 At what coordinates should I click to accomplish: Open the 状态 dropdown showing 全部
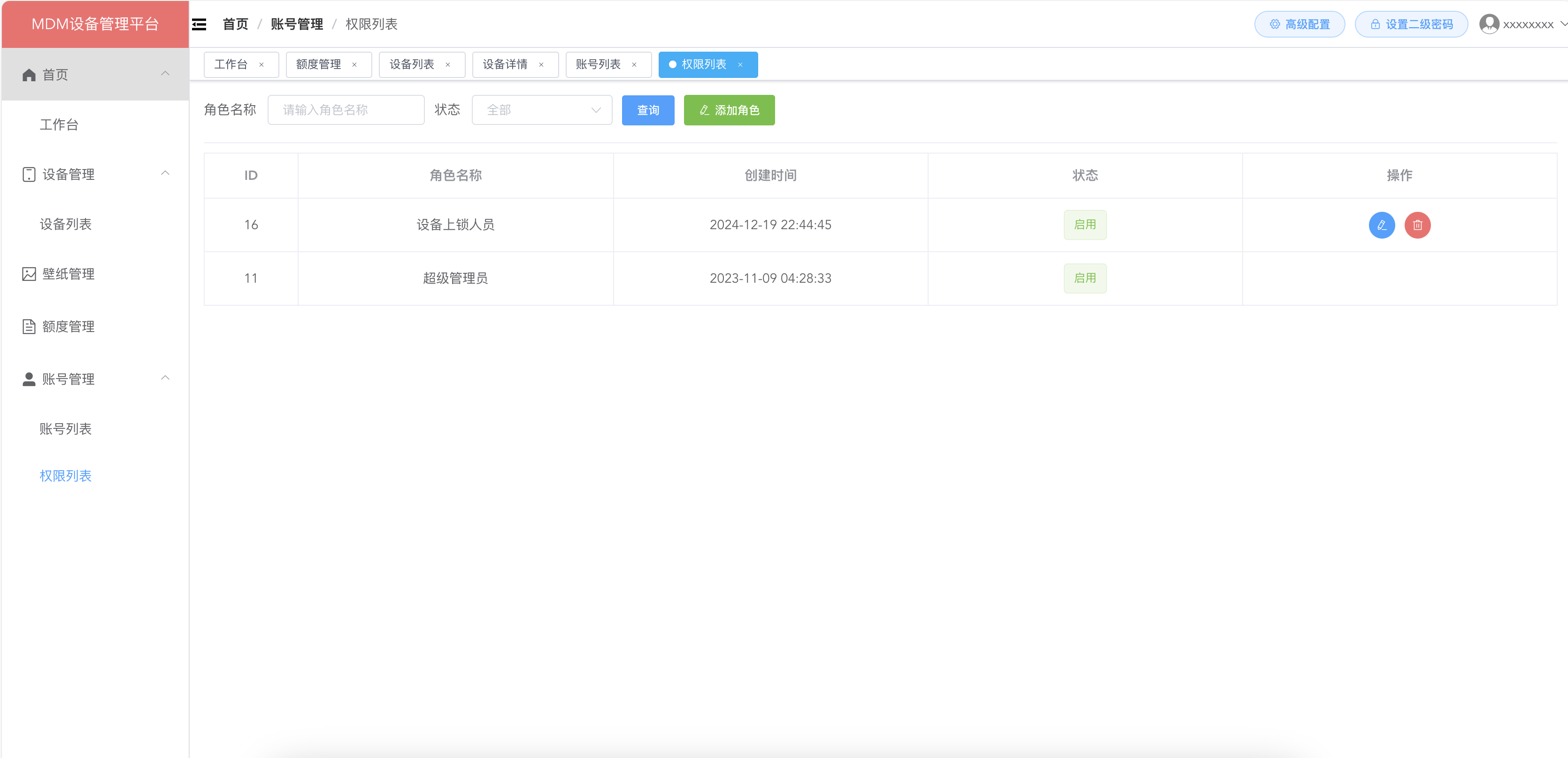pyautogui.click(x=541, y=110)
